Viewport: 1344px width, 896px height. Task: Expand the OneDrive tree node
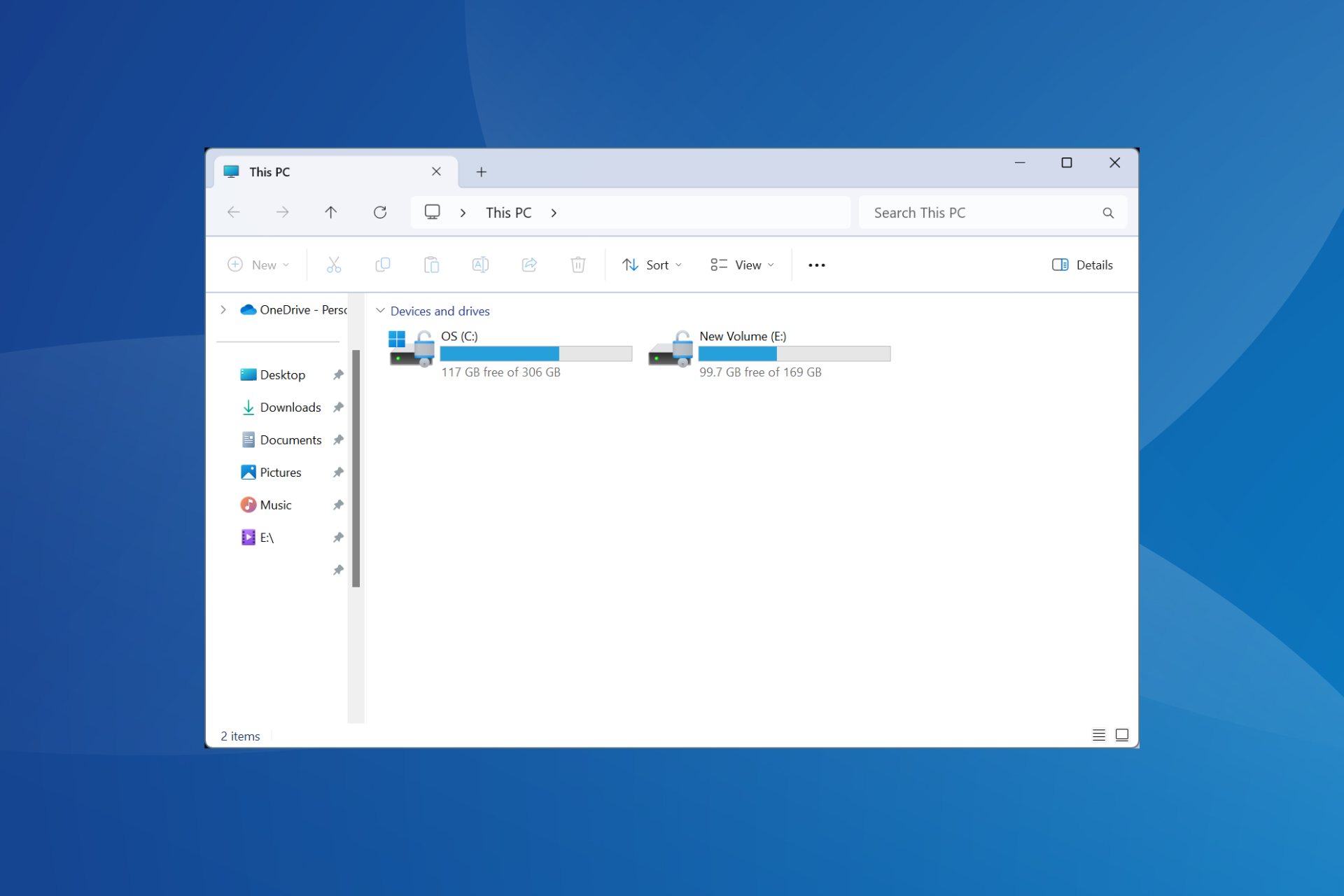click(x=223, y=309)
